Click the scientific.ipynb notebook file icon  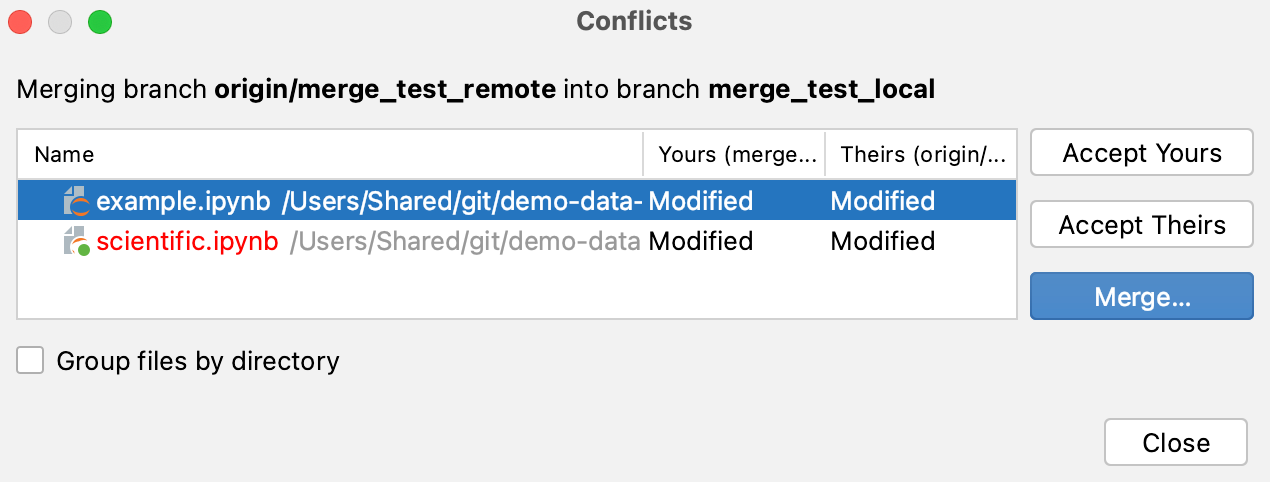[x=76, y=242]
